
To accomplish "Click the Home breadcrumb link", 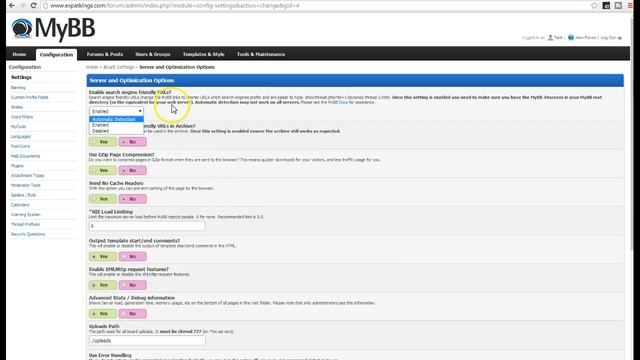I will coord(92,67).
